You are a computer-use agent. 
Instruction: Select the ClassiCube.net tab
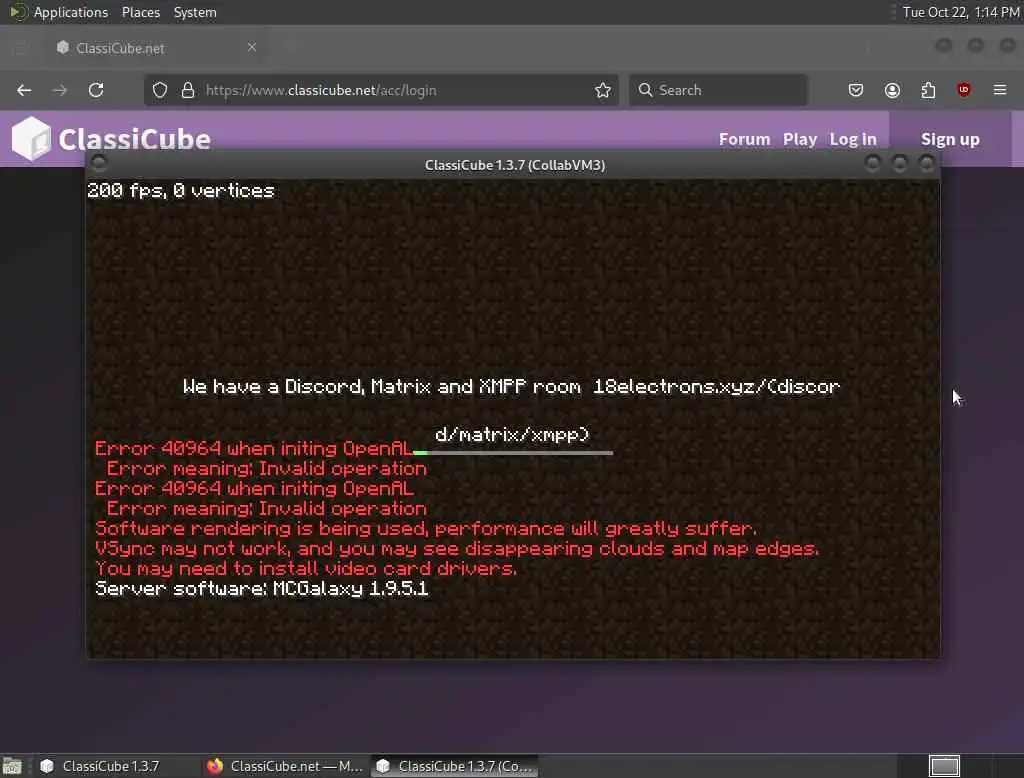click(155, 48)
